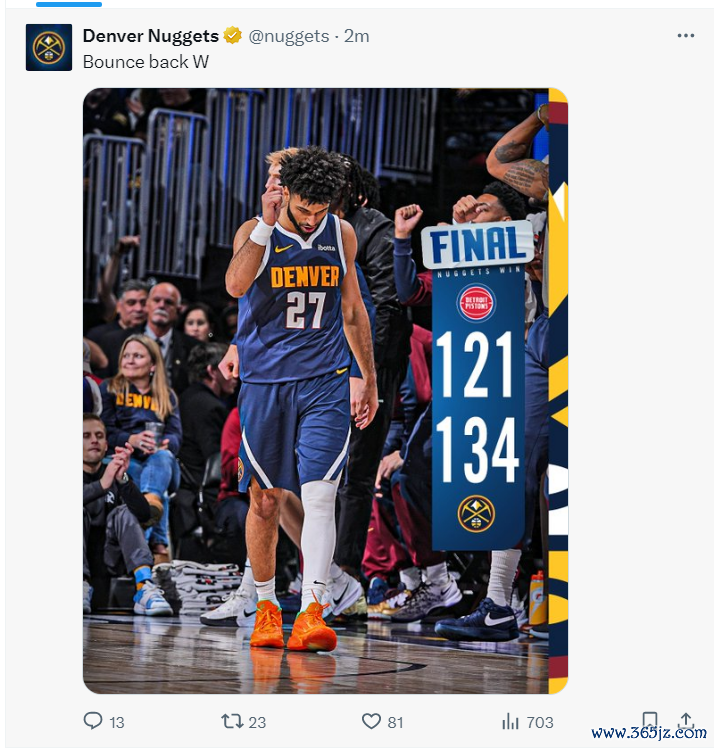Click the view count 703

pyautogui.click(x=540, y=722)
